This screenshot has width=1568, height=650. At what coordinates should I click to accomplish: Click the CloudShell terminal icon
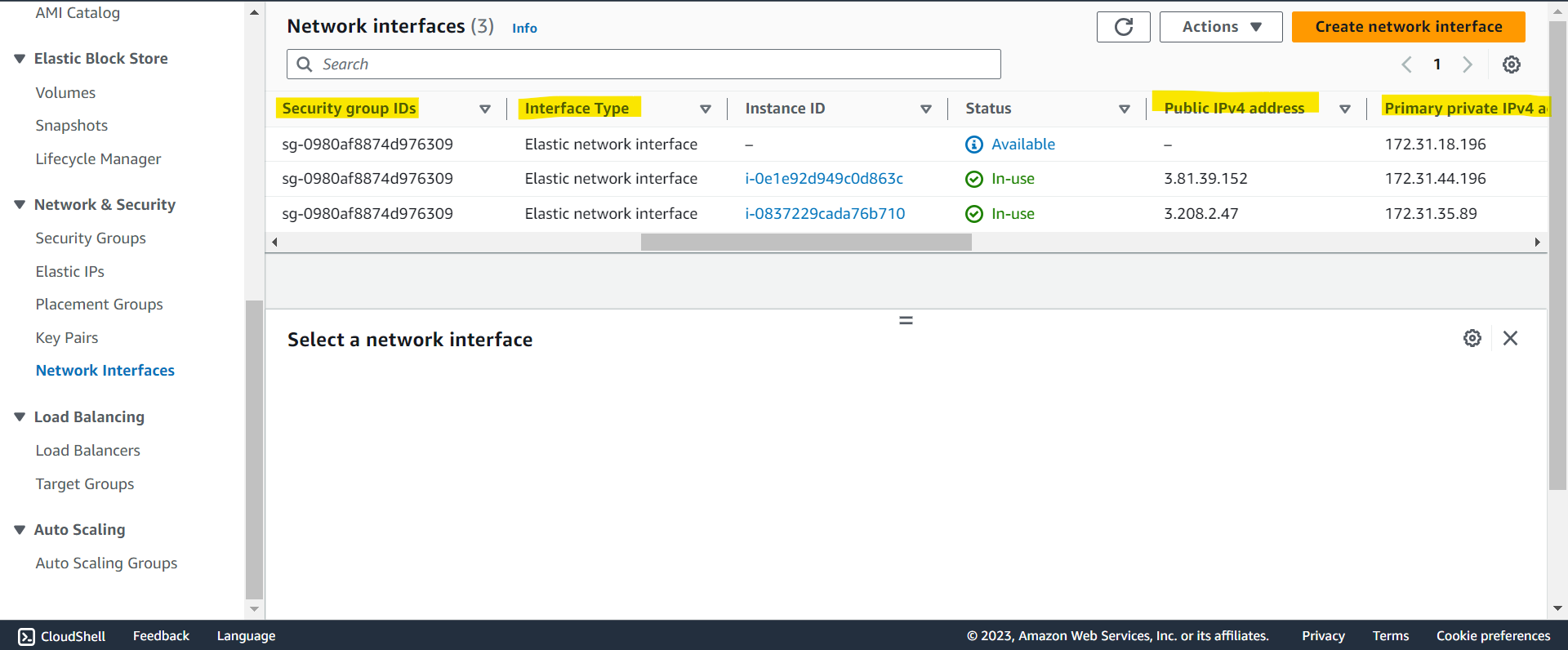click(26, 636)
